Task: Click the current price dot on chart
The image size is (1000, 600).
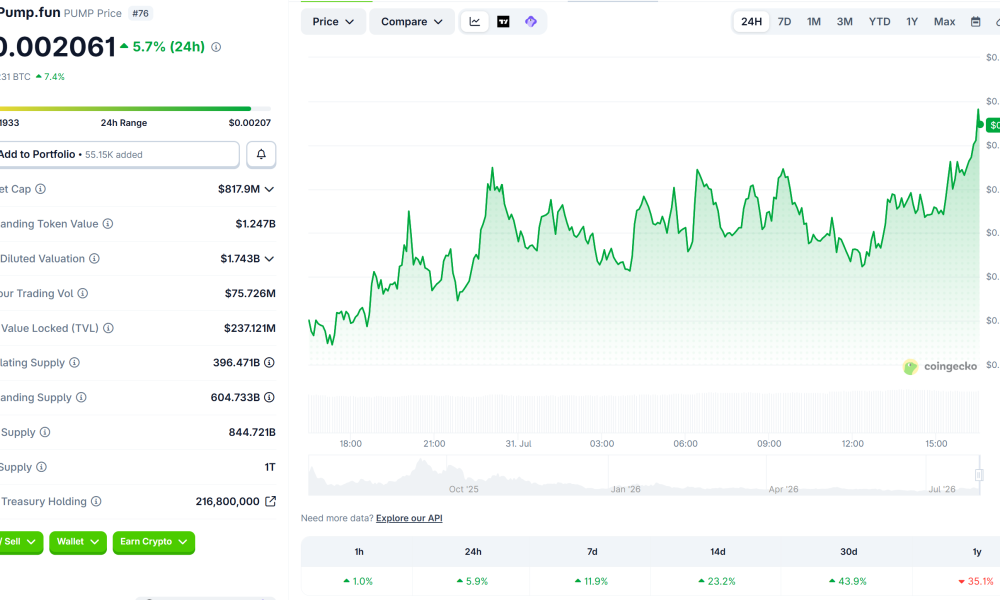Action: 980,124
